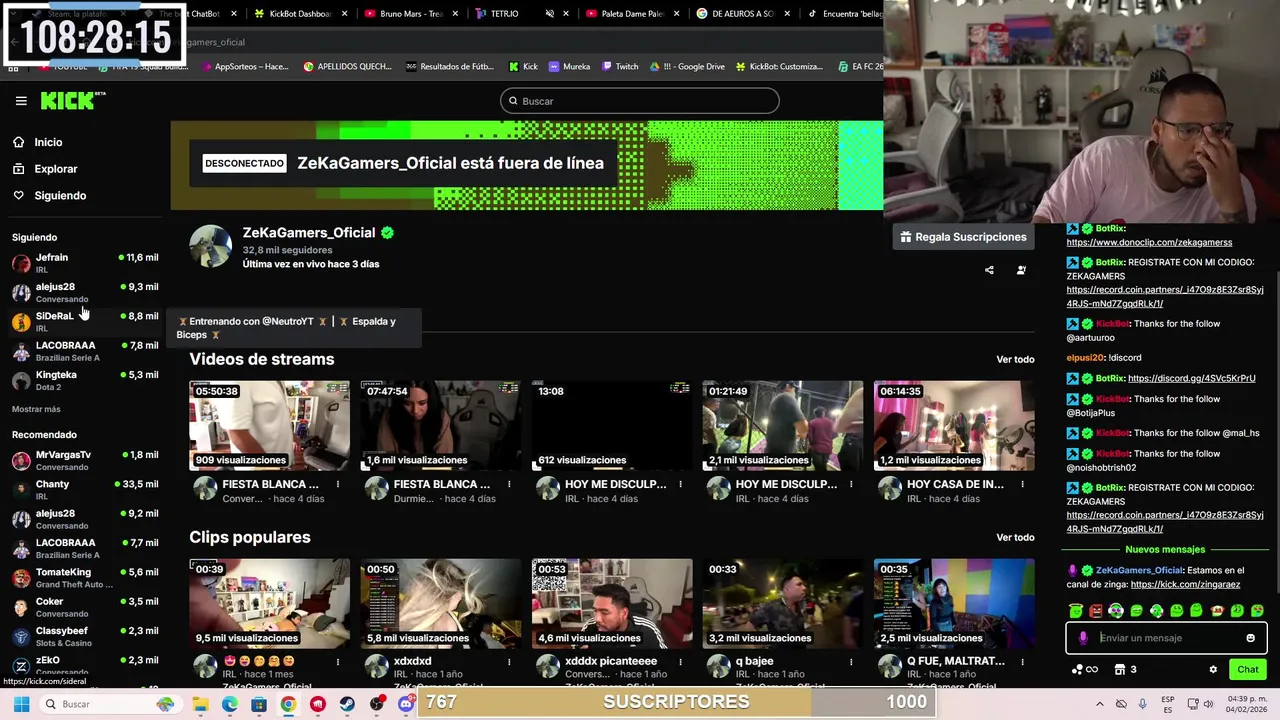Open followed channel Jefrain
Image resolution: width=1280 pixels, height=720 pixels.
coord(85,263)
